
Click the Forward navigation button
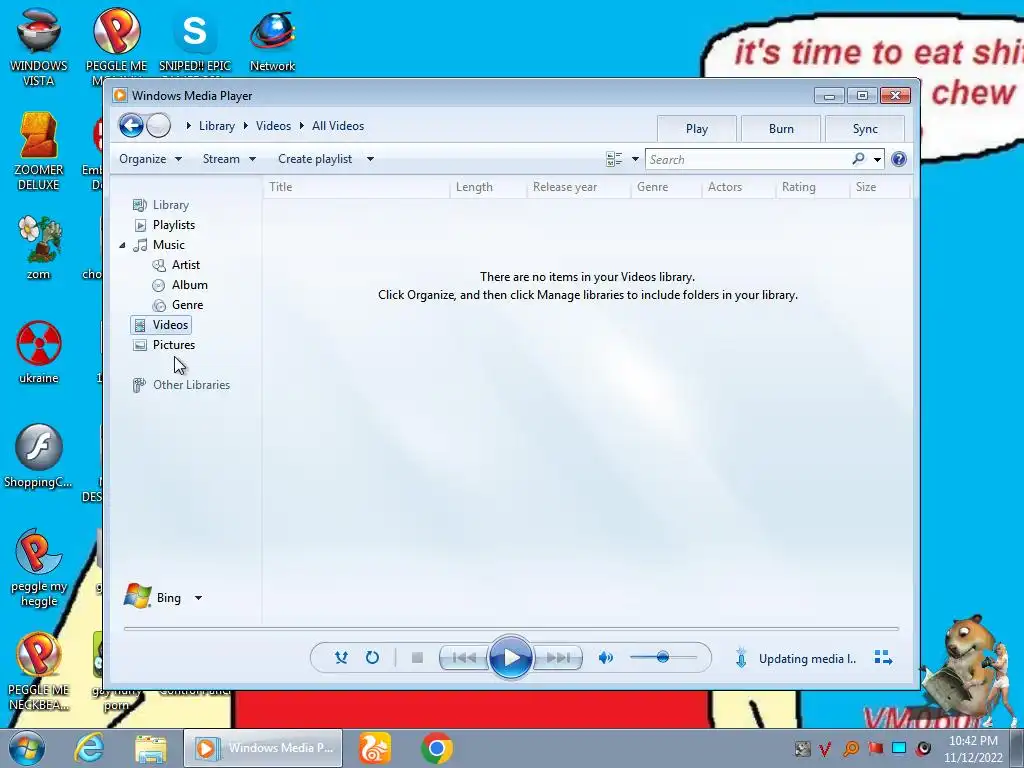[158, 125]
